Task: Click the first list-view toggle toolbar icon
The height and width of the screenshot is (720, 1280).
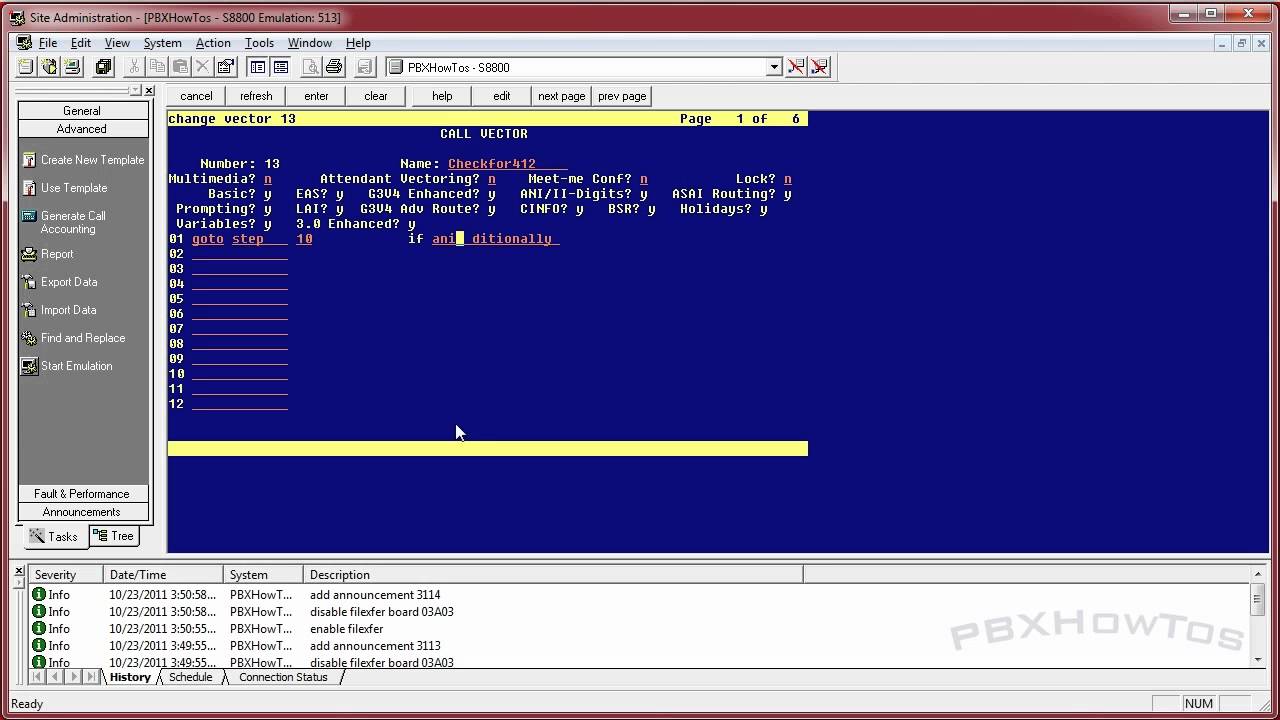Action: (x=258, y=67)
